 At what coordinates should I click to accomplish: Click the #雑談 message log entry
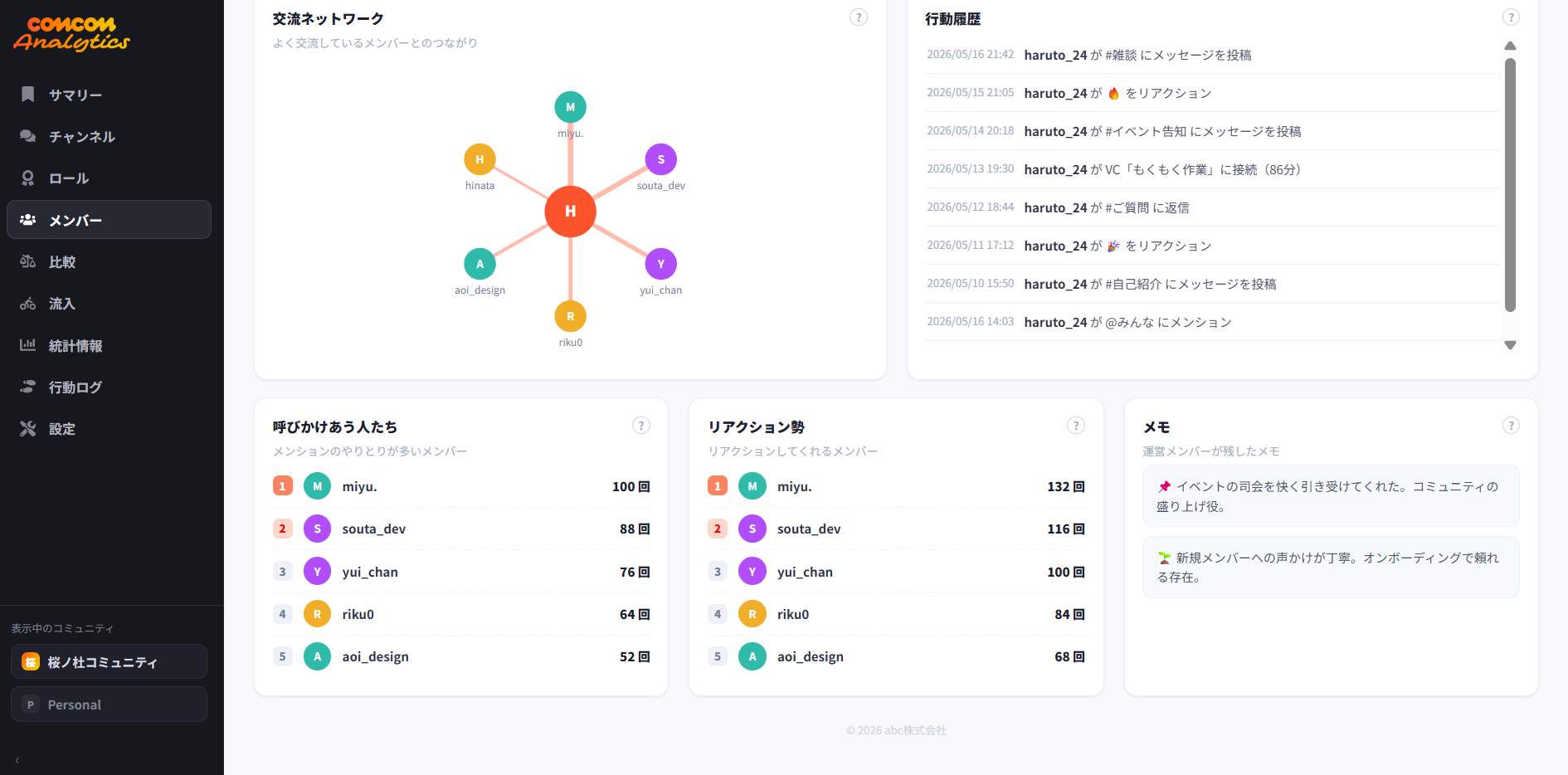(1213, 55)
